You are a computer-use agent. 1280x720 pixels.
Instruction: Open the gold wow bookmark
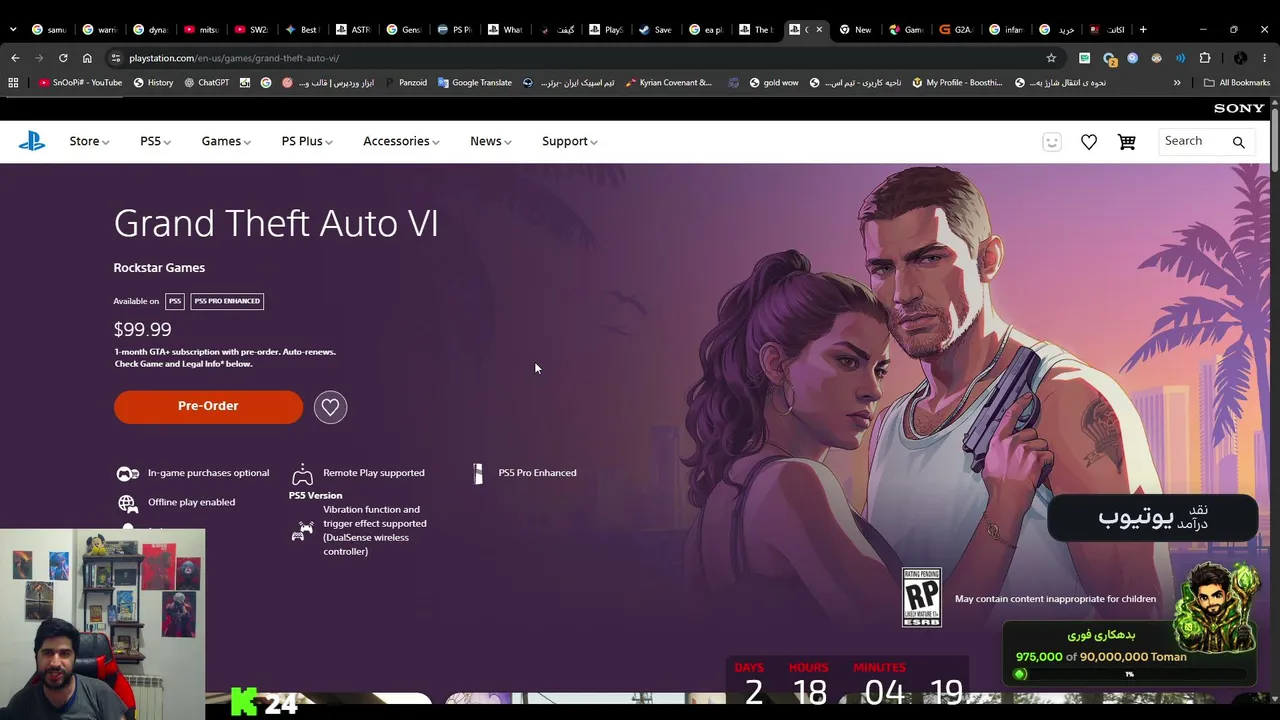[776, 83]
